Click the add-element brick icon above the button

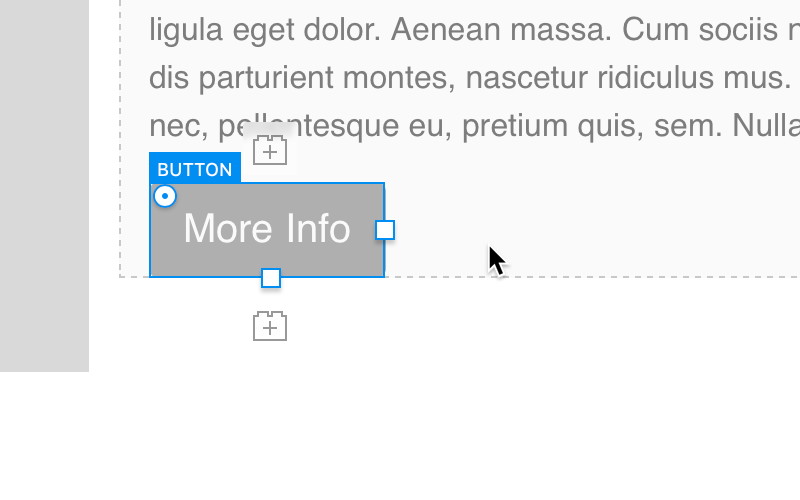click(270, 150)
